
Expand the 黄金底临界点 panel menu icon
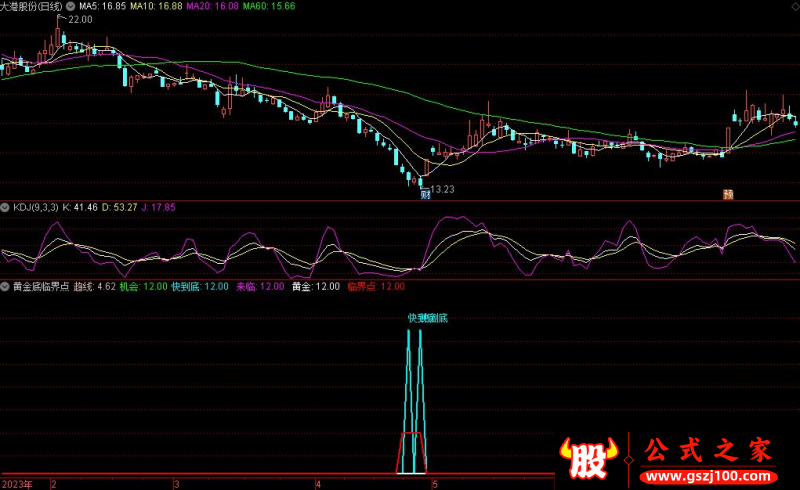pyautogui.click(x=6, y=286)
